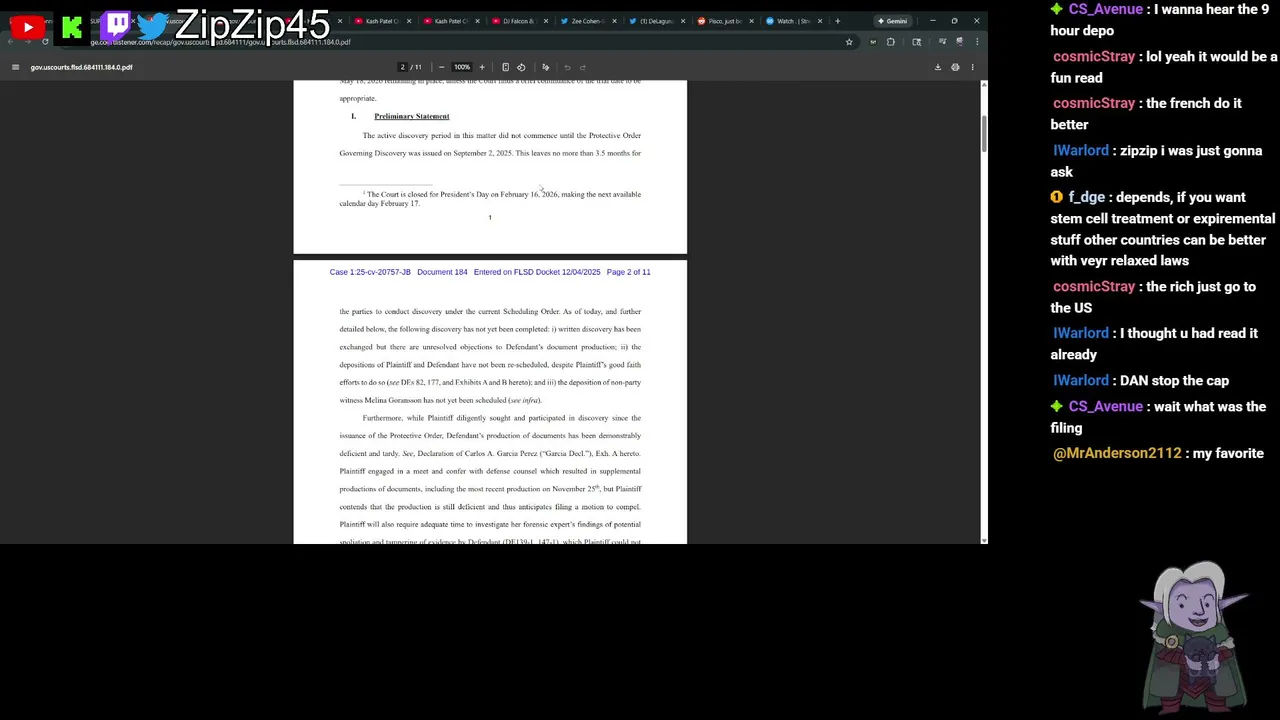Print the PDF document
This screenshot has height=720, width=1280.
(955, 67)
